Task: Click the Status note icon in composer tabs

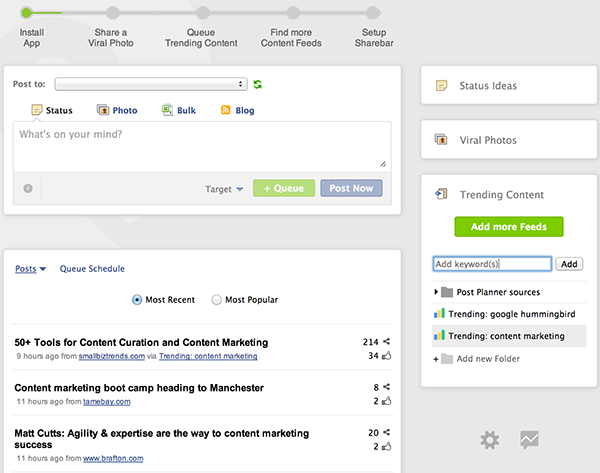Action: coord(37,110)
